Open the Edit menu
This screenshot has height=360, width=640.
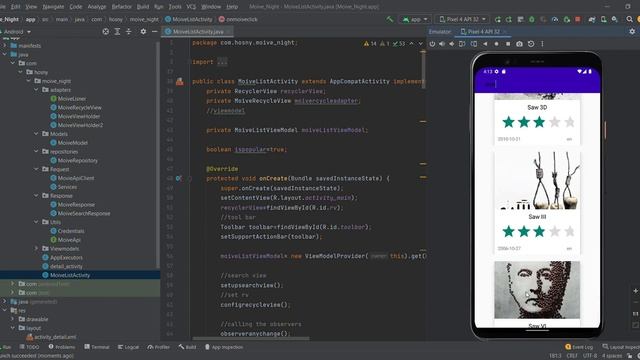pos(16,7)
